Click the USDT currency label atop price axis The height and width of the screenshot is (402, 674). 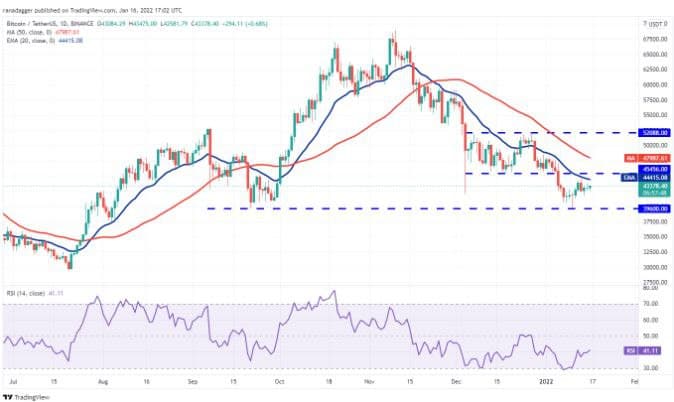point(658,25)
